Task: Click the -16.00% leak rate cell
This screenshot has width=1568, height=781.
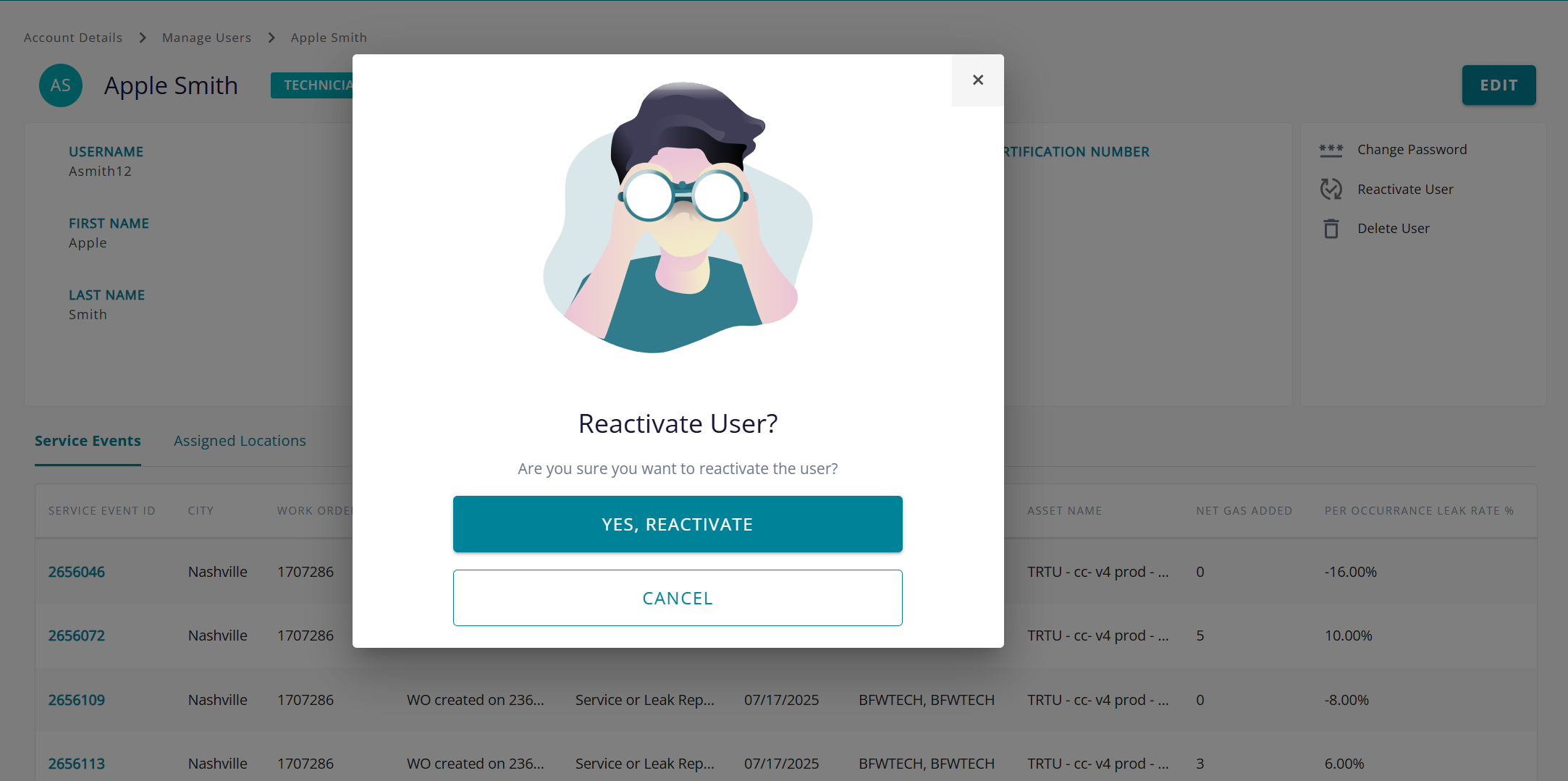Action: 1351,572
